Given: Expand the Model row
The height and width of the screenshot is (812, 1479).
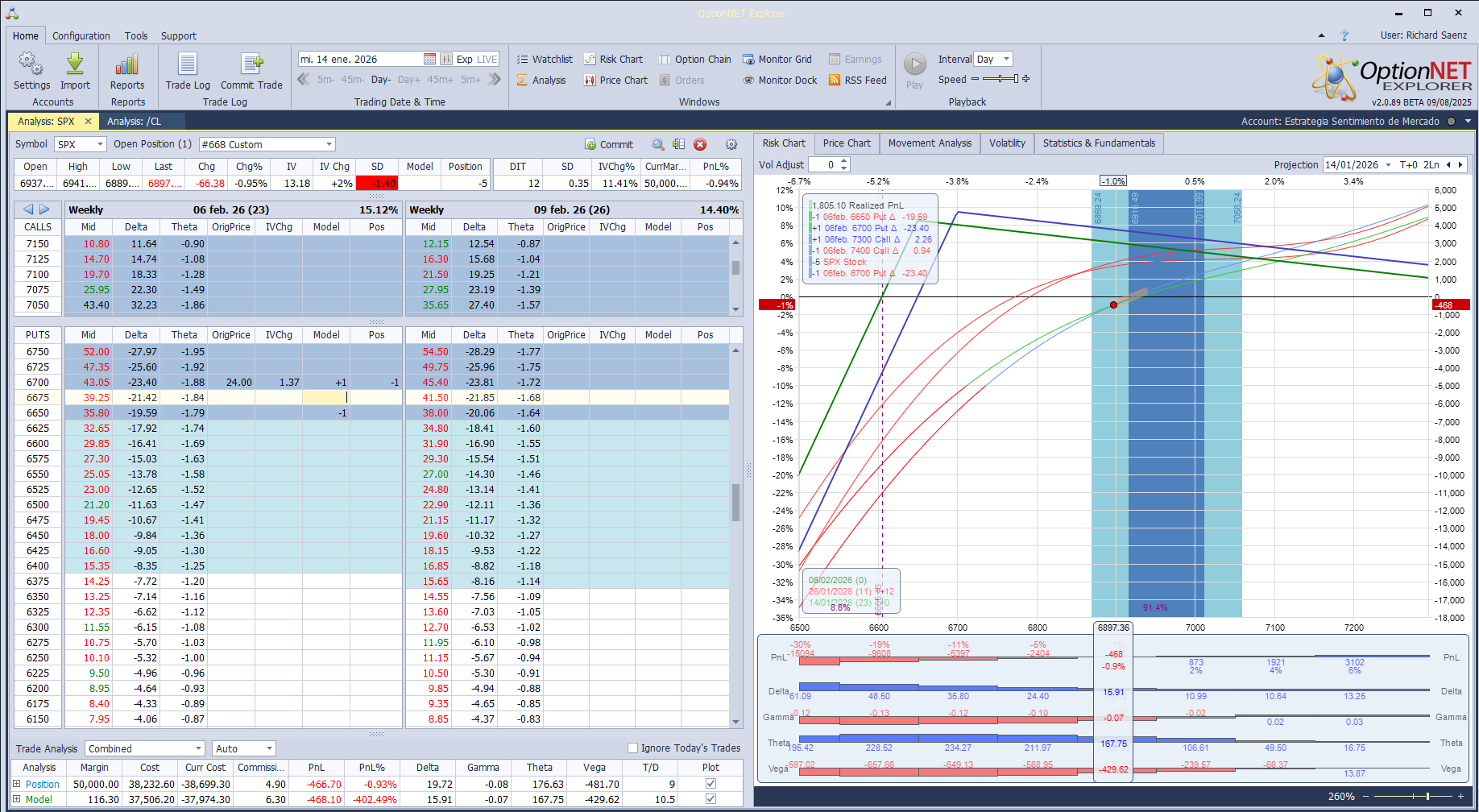Looking at the screenshot, I should [16, 798].
